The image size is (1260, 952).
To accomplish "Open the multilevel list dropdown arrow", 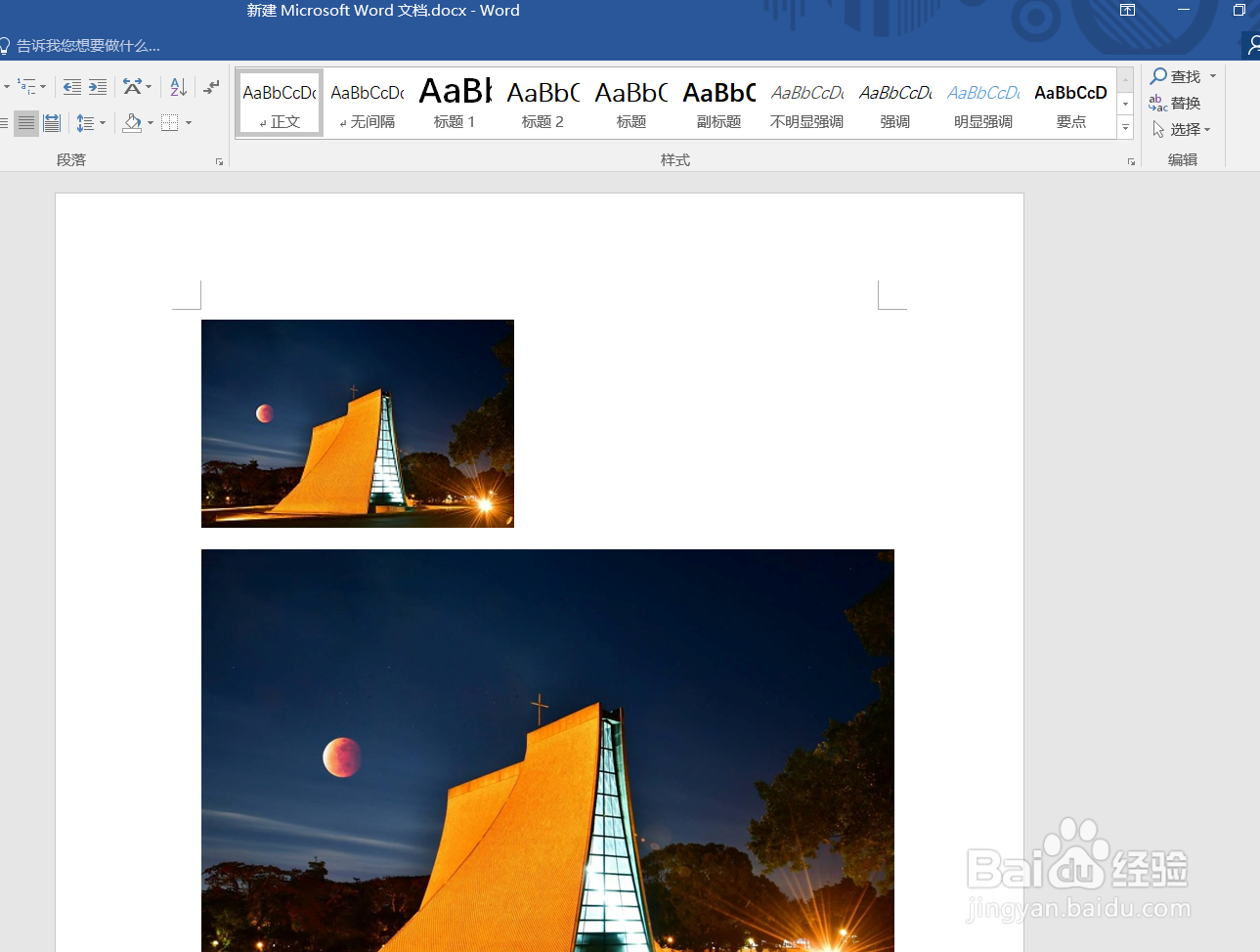I will [43, 87].
